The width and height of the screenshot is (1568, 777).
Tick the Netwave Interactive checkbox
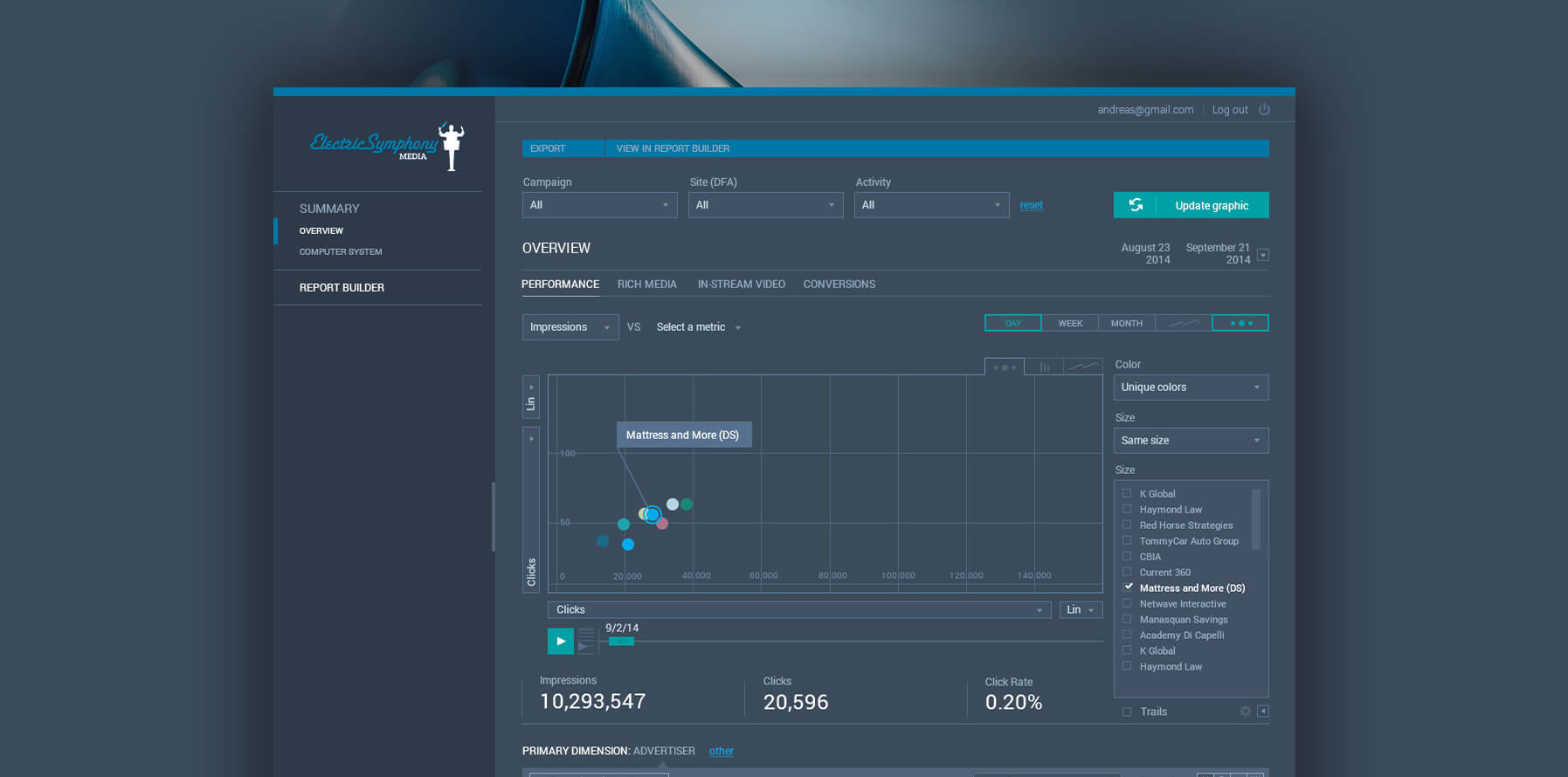(1127, 603)
